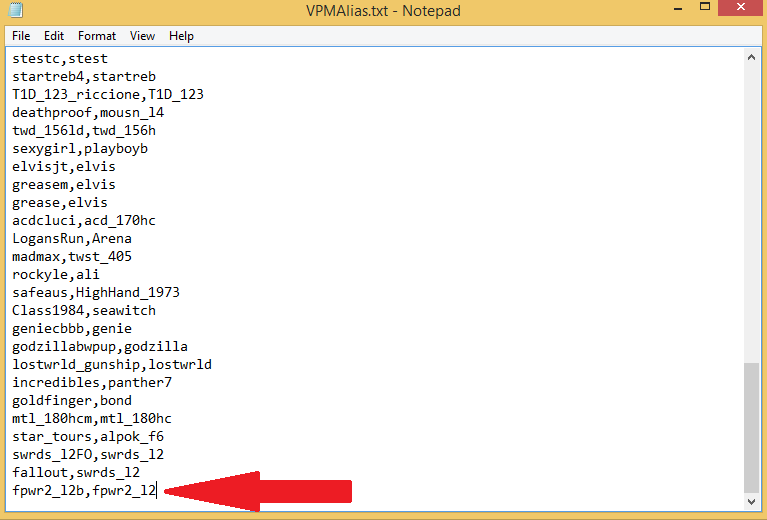Click the line 'fallout,swrds_l2'
This screenshot has width=767, height=520.
(x=76, y=473)
